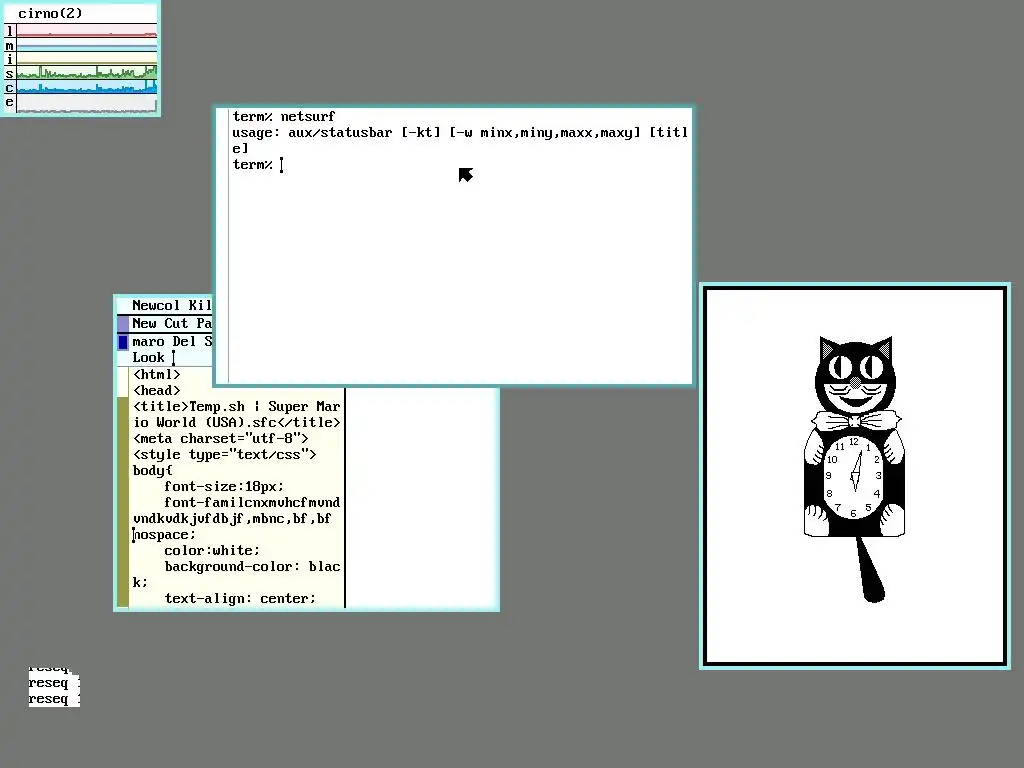Click the small reseq window at bottom left
Viewport: 1024px width, 768px height.
(54, 687)
